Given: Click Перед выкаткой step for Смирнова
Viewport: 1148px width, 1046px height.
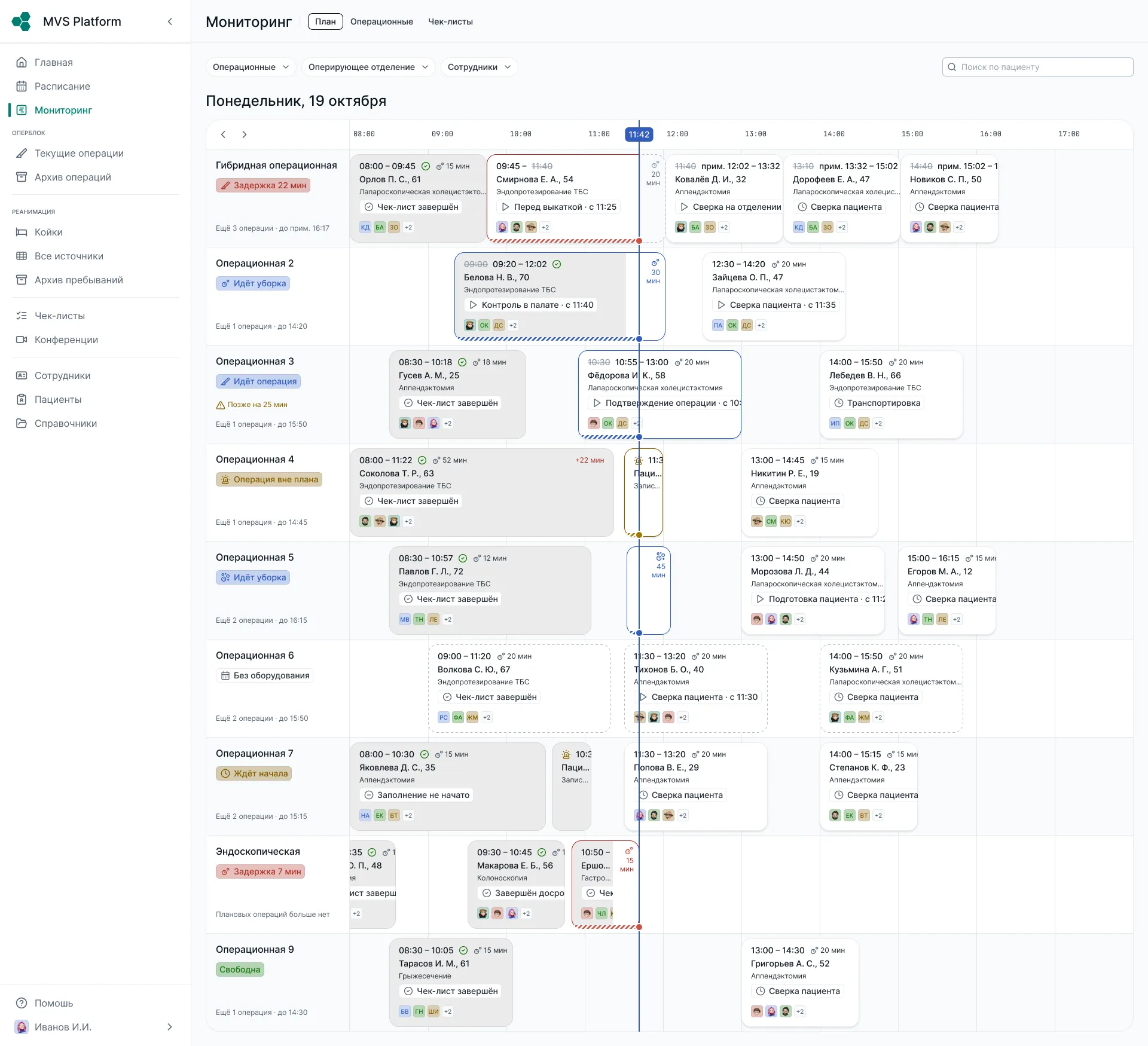Looking at the screenshot, I should coord(558,207).
